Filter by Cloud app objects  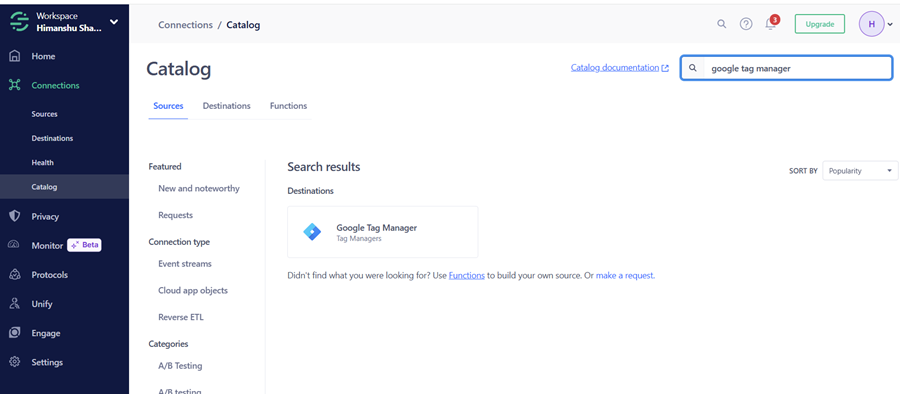point(193,291)
